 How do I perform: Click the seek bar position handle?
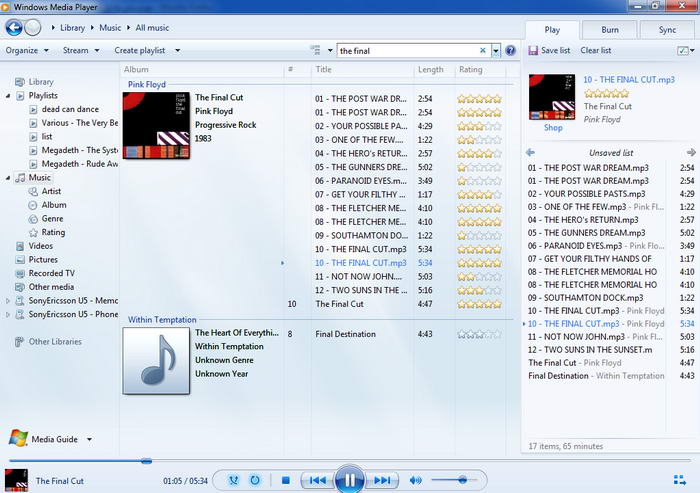146,460
